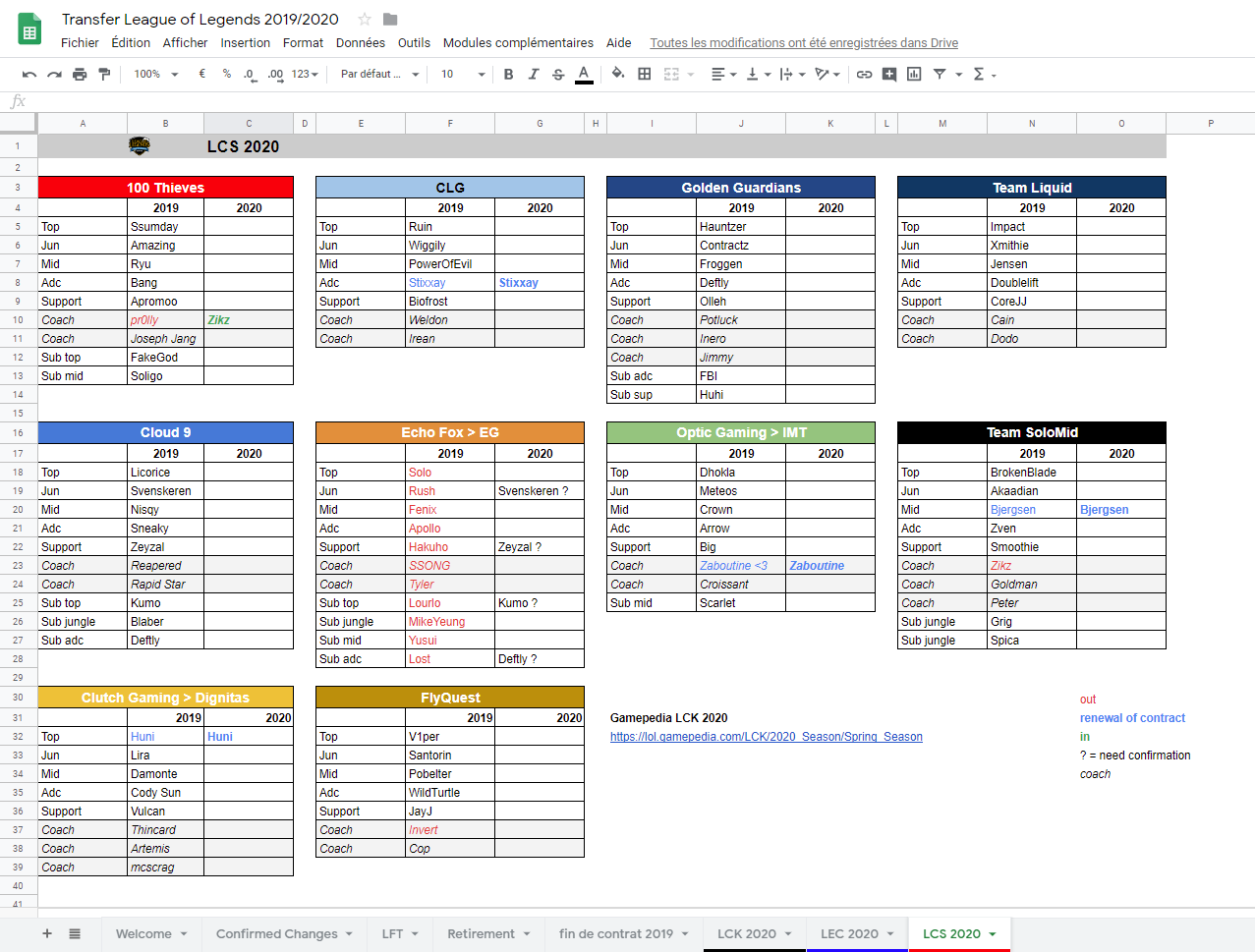Open filter views dropdown arrow

(x=958, y=75)
